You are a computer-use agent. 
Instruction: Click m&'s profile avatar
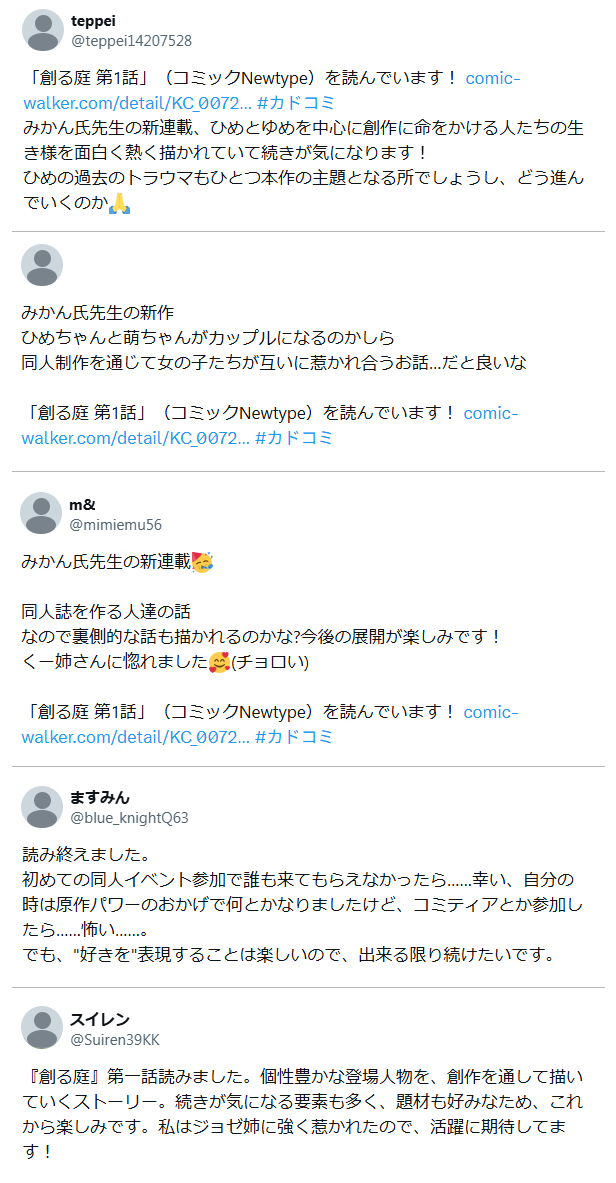tap(41, 512)
